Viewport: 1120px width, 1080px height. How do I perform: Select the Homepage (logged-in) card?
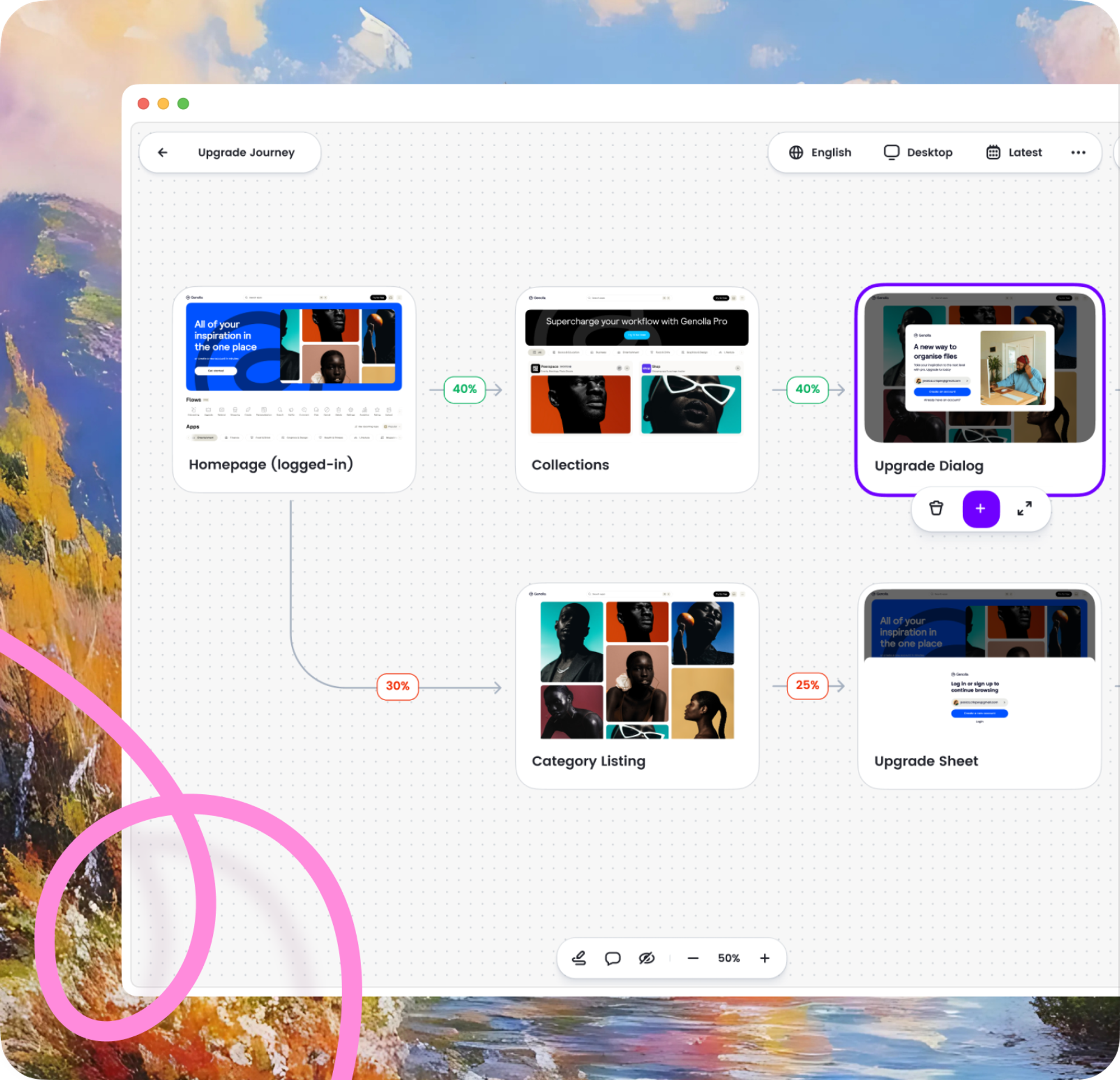(x=293, y=389)
